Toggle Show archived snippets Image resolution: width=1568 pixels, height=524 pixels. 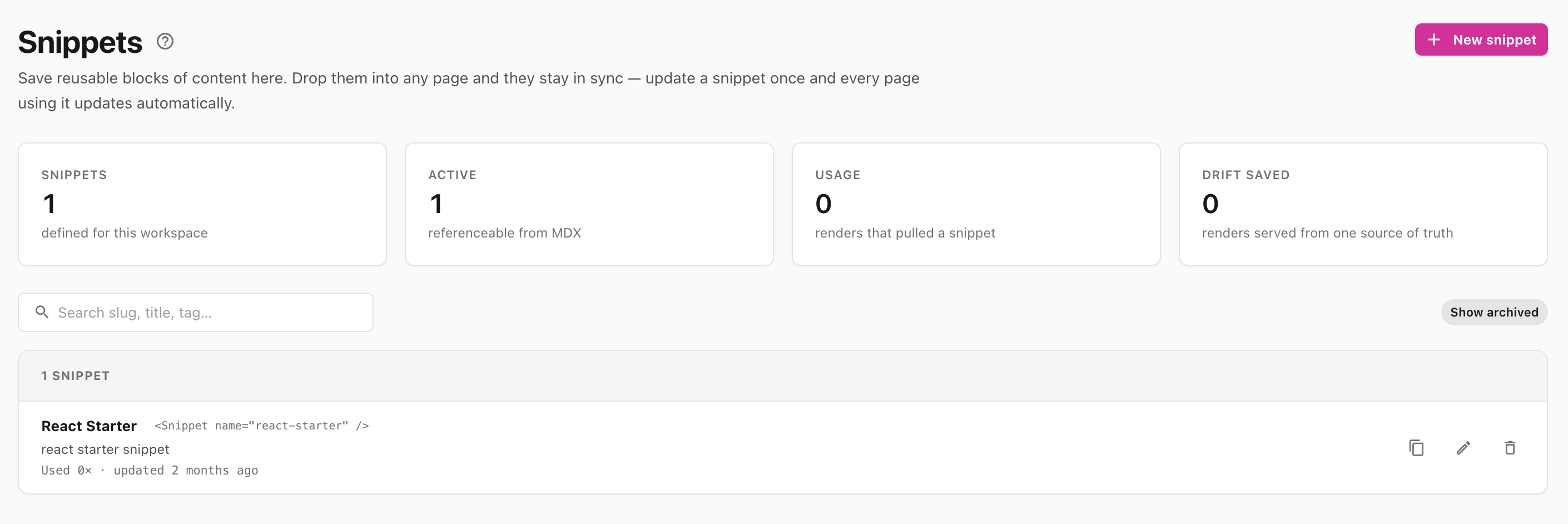[1493, 312]
